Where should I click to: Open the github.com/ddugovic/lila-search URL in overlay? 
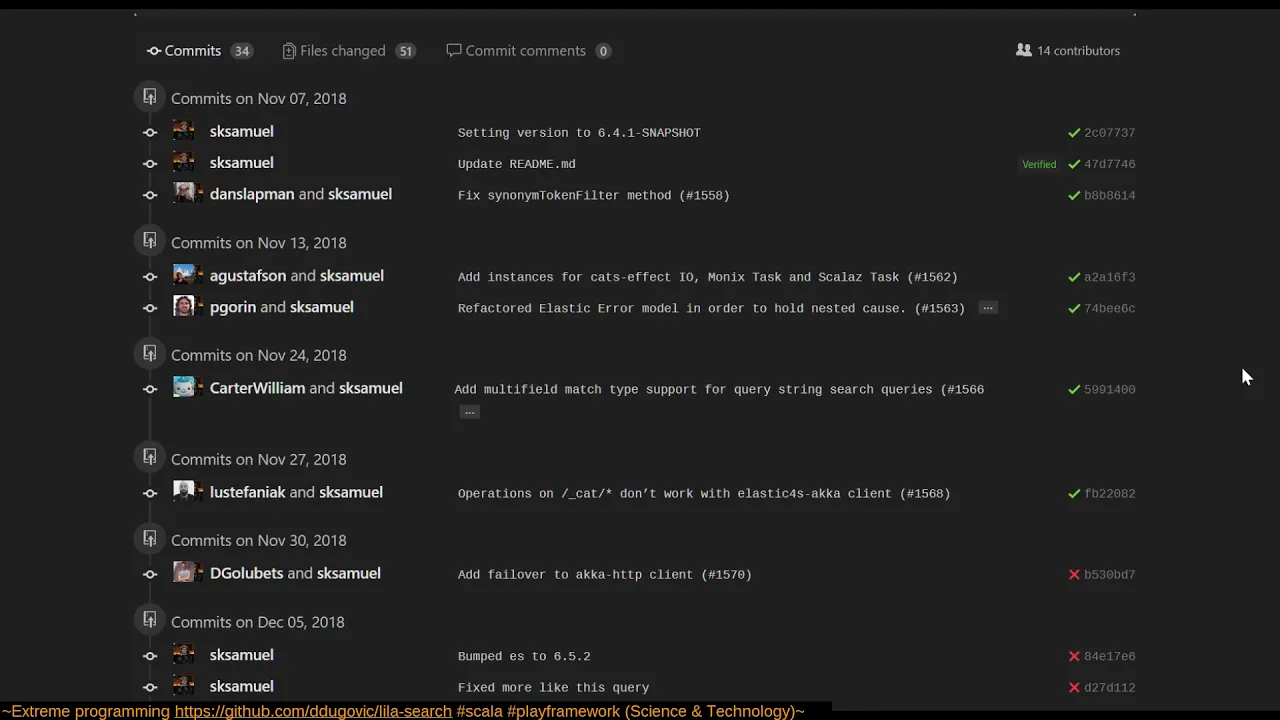(313, 711)
